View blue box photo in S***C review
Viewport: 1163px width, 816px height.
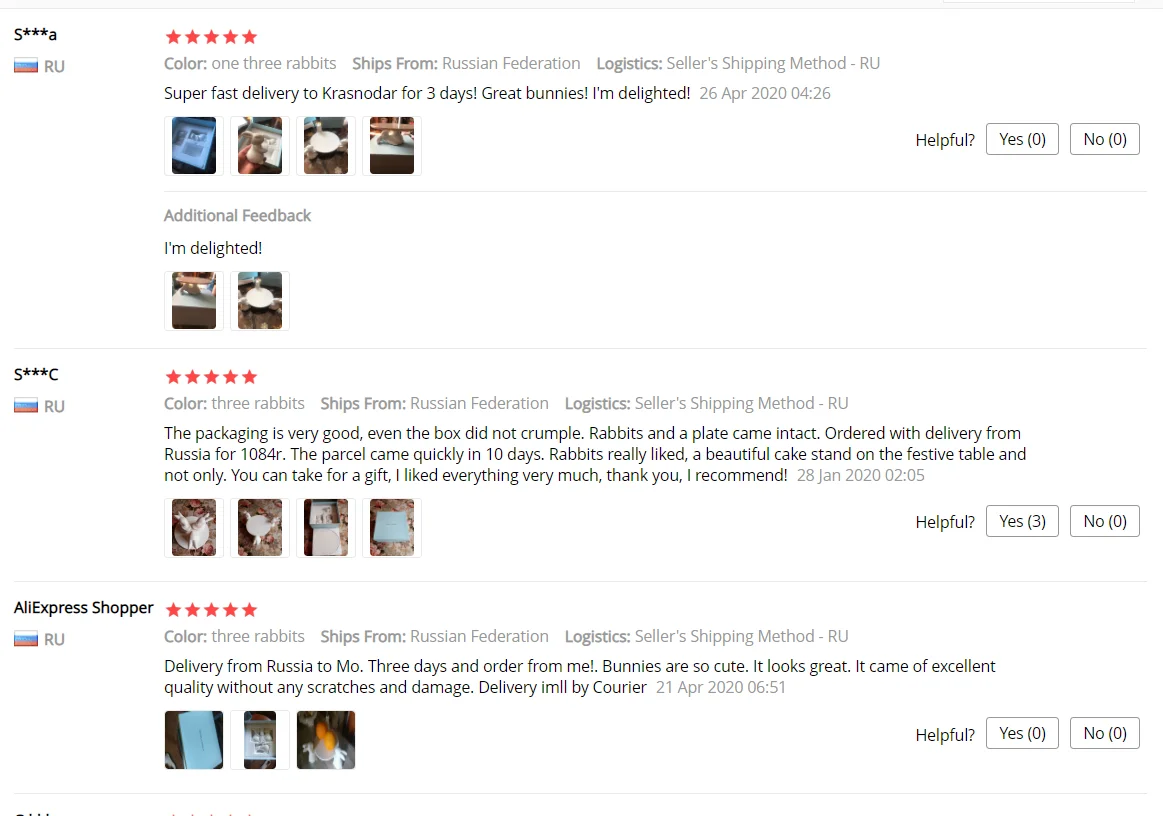point(392,527)
